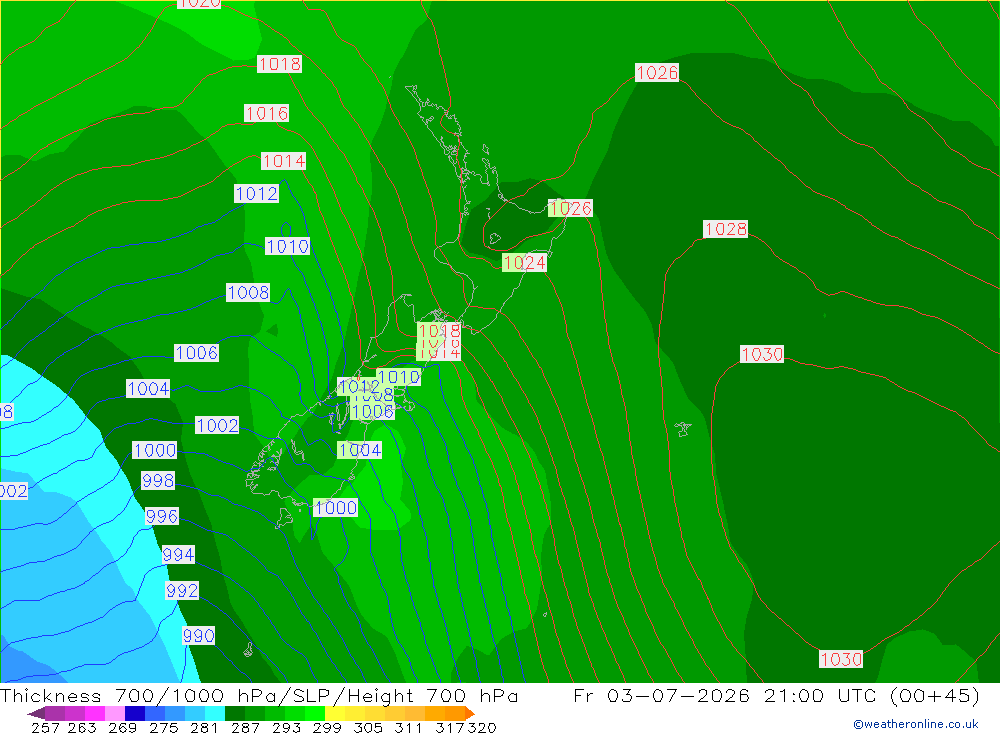Click the 992 isobar label

coord(182,591)
